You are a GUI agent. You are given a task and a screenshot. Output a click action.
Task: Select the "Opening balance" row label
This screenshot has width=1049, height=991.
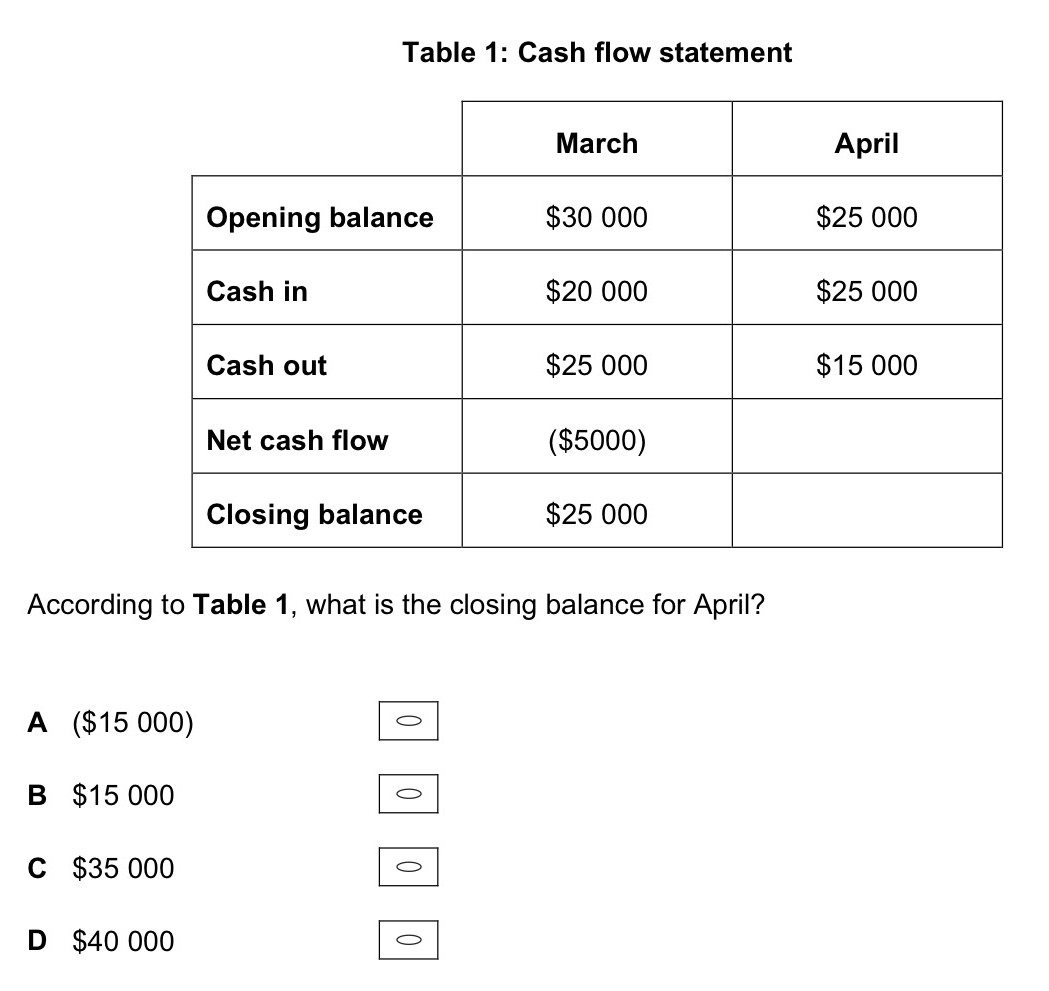coord(320,217)
